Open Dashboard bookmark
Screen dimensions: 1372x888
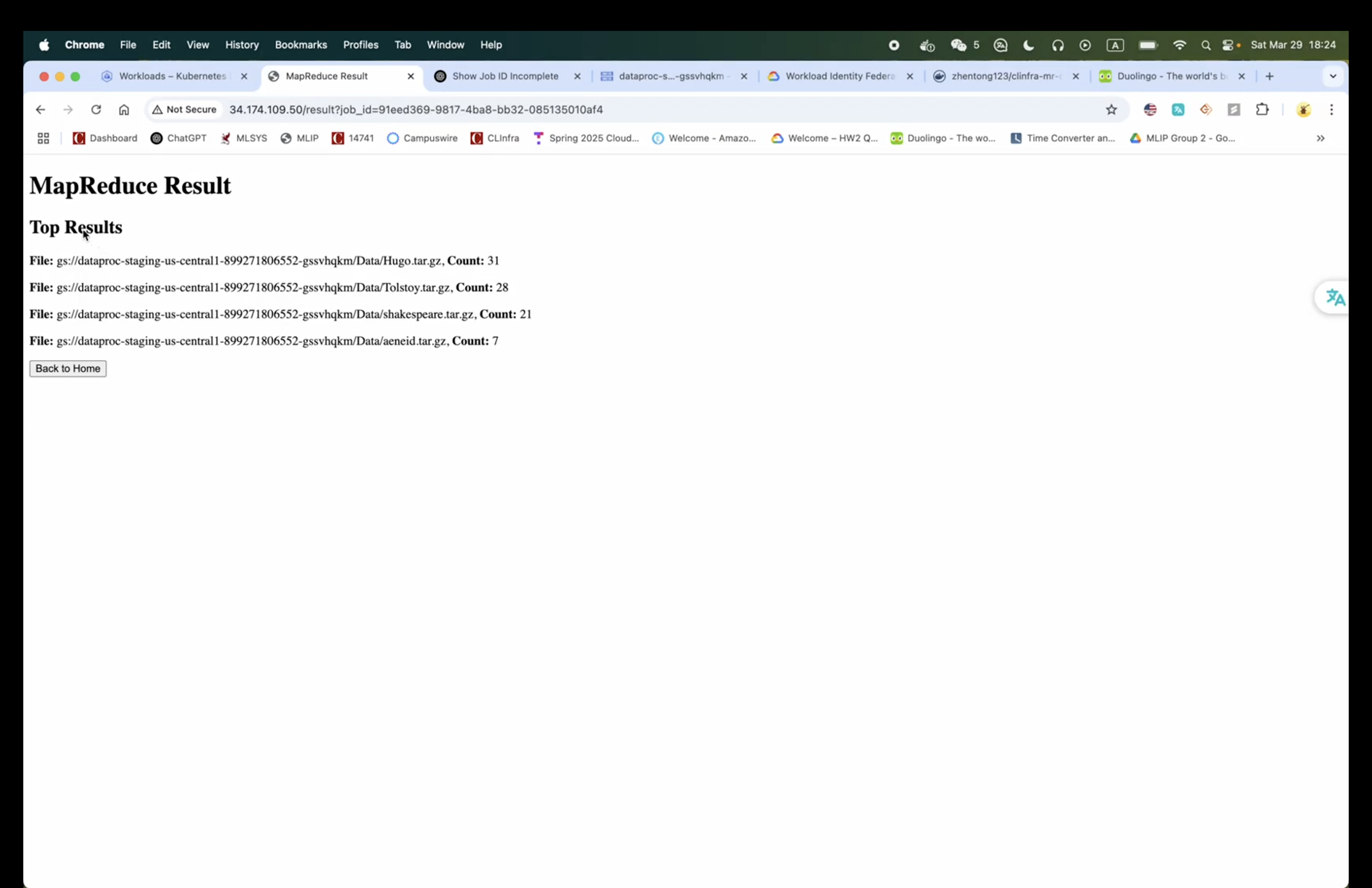click(x=106, y=138)
